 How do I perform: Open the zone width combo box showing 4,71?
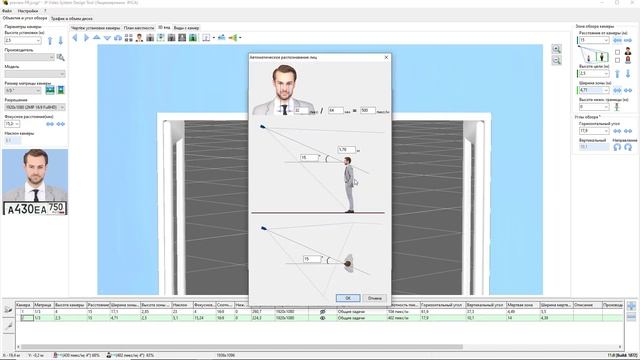click(x=594, y=90)
